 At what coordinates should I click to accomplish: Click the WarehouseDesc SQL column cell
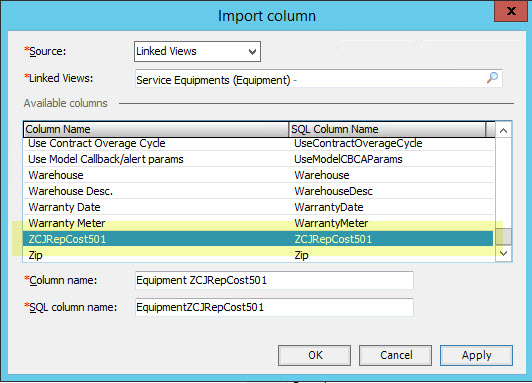click(x=334, y=191)
